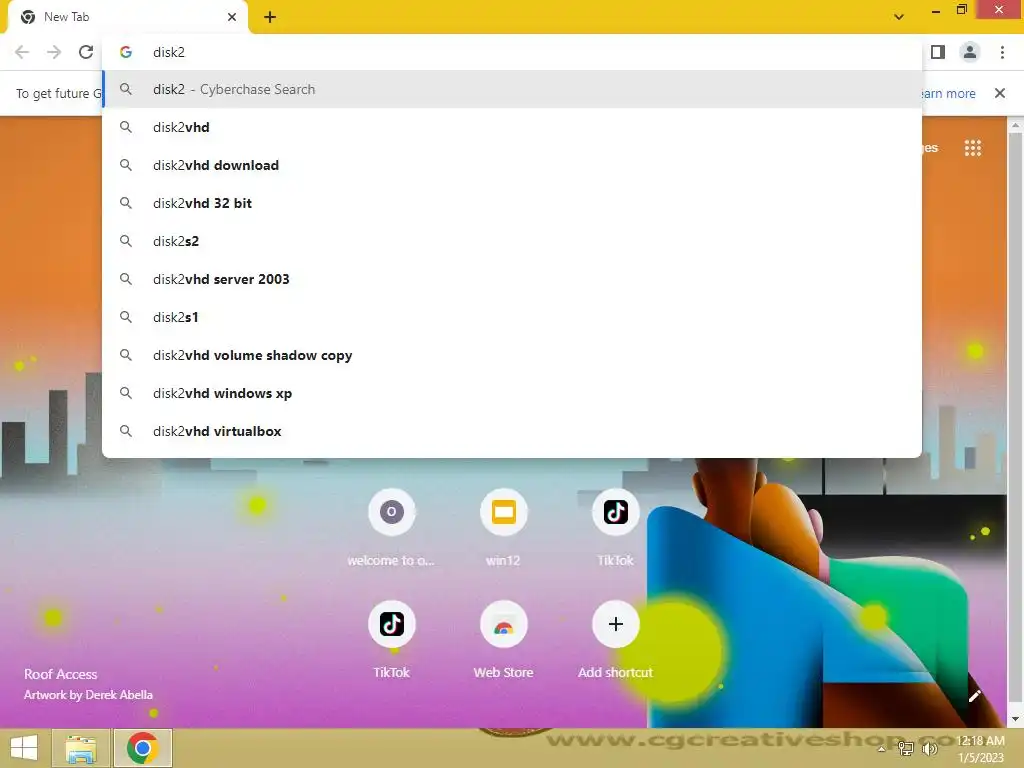Pick the 'disk2vhd 32 bit' suggestion
1024x768 pixels.
click(512, 203)
